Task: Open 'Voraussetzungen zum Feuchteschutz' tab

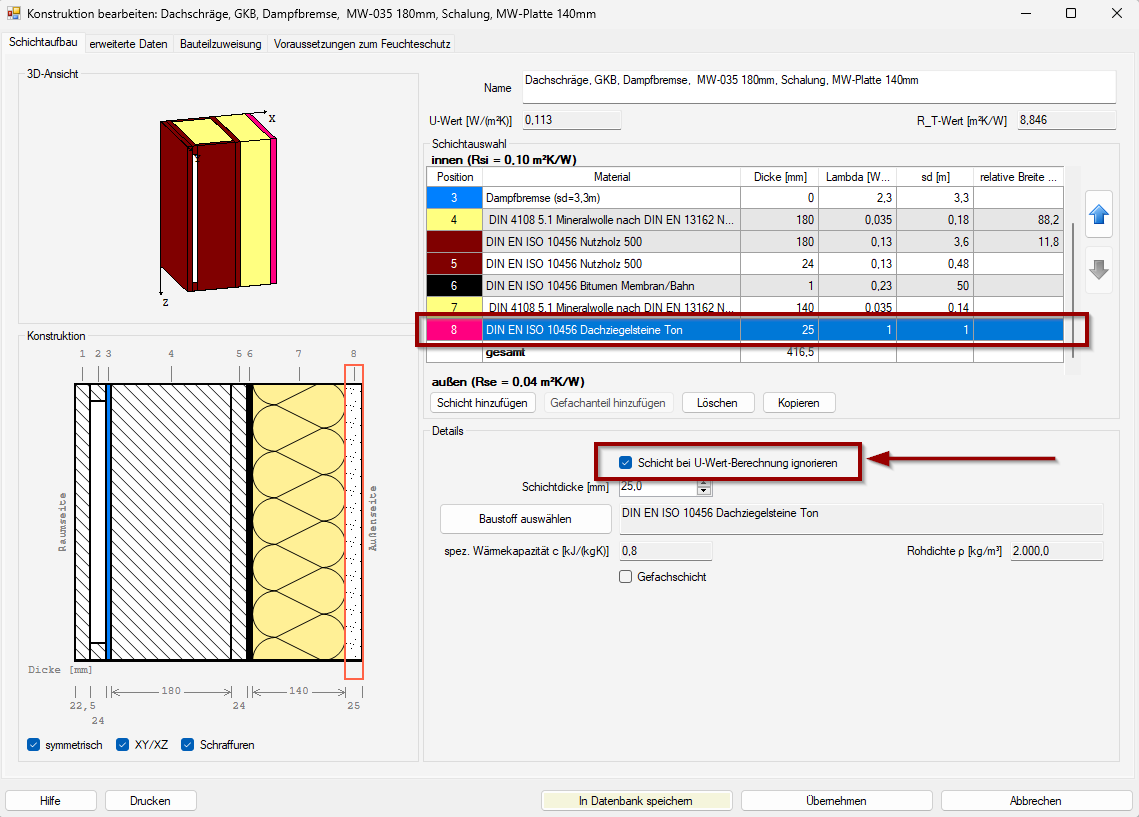Action: (362, 44)
